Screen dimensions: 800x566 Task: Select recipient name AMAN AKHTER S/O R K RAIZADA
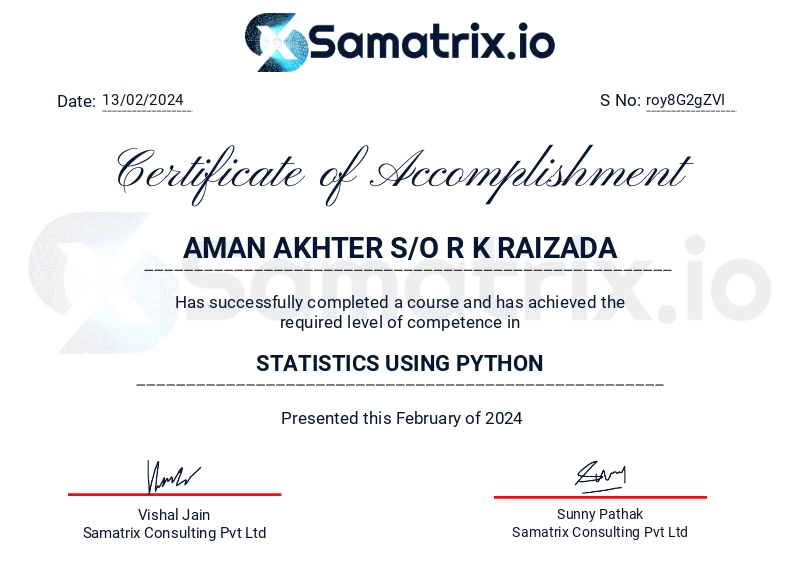coord(400,248)
